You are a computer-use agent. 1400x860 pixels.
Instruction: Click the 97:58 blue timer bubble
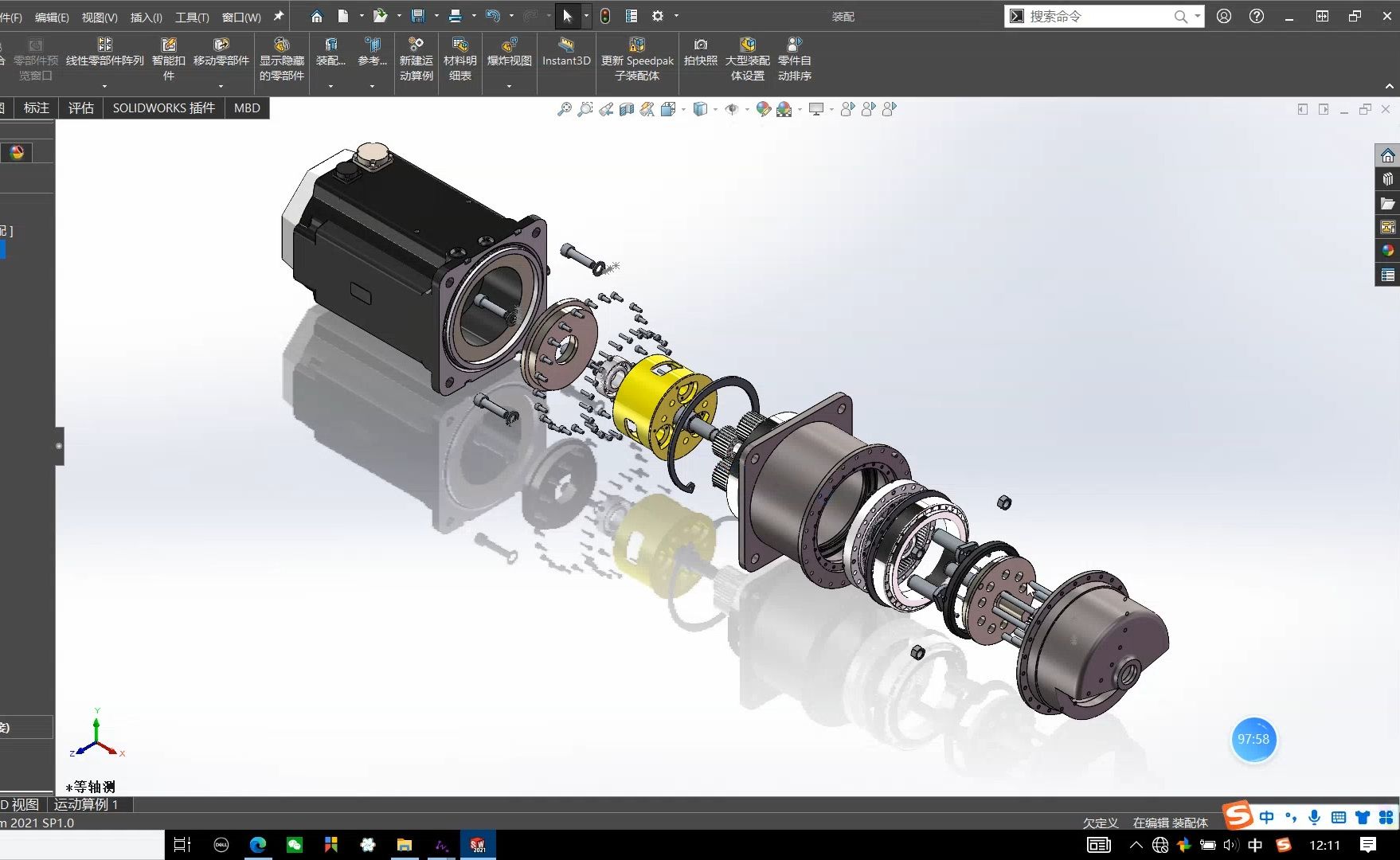1253,739
